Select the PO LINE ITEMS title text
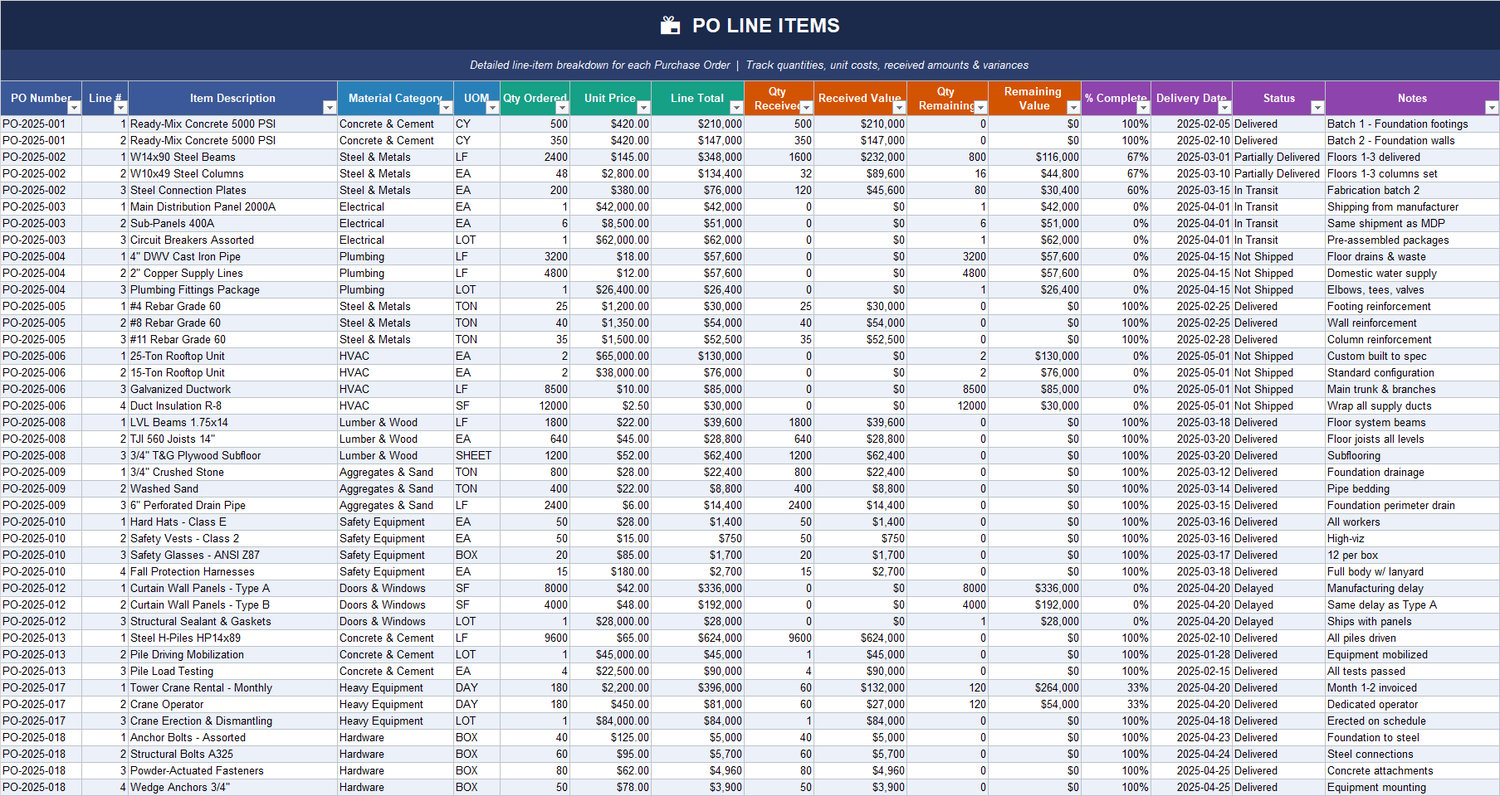 [x=766, y=26]
